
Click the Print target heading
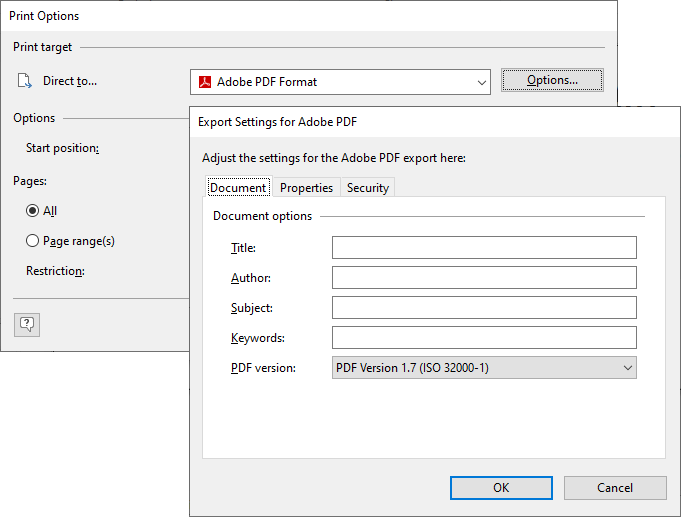click(x=42, y=47)
